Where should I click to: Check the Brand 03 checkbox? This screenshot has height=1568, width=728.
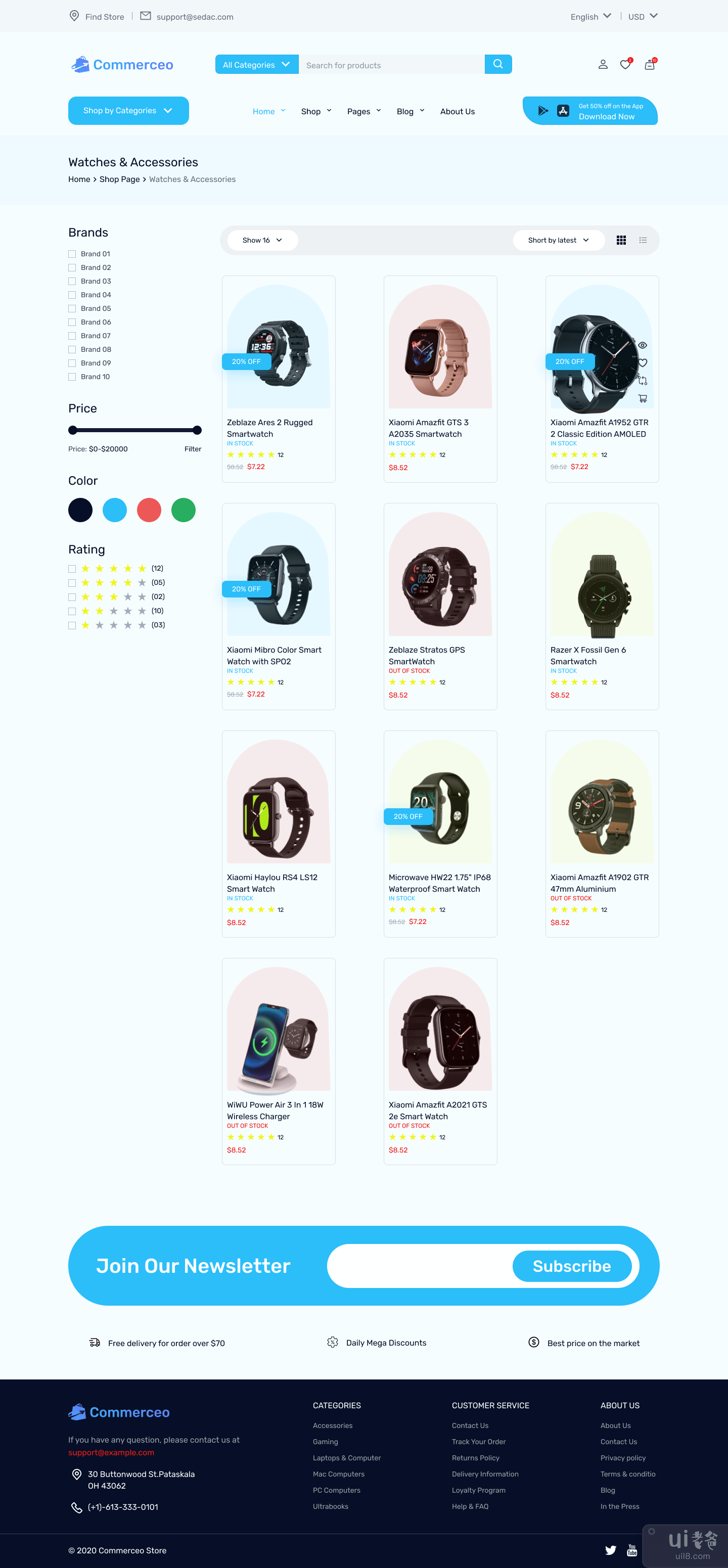tap(72, 281)
